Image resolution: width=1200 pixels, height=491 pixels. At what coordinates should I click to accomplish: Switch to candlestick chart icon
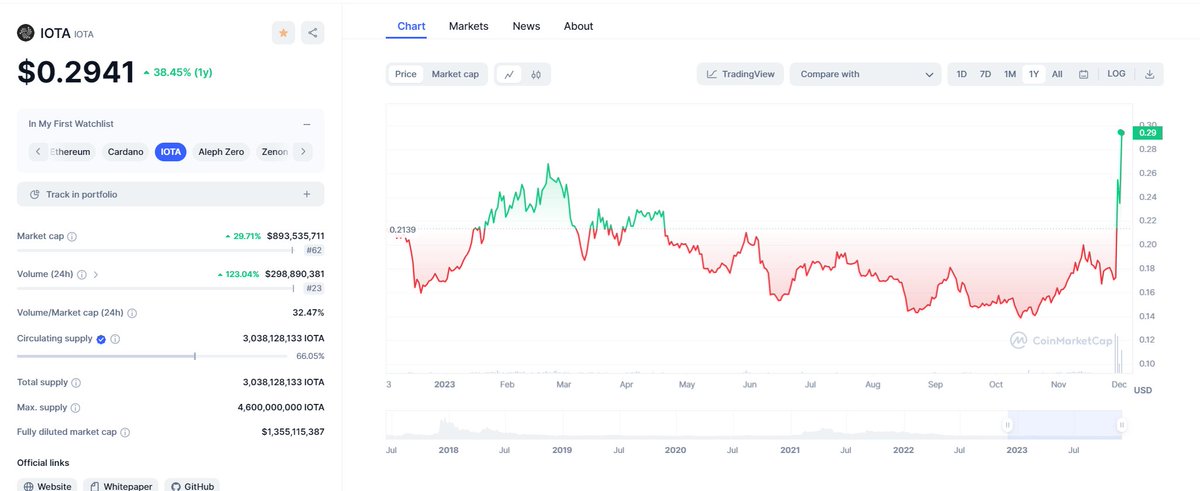[x=536, y=74]
